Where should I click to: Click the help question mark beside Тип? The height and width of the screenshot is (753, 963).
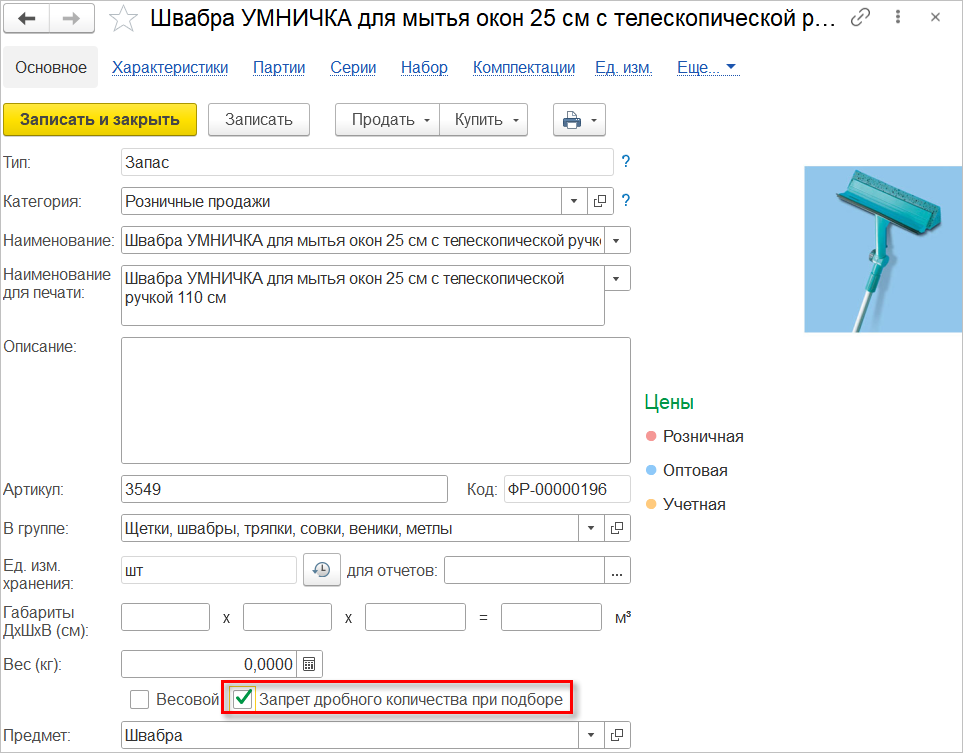click(625, 162)
